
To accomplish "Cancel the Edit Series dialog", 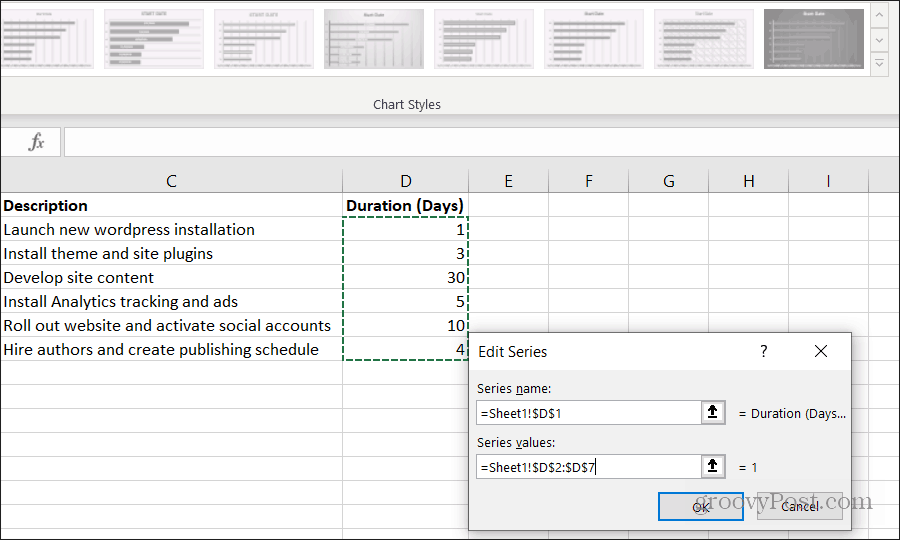I will point(800,507).
